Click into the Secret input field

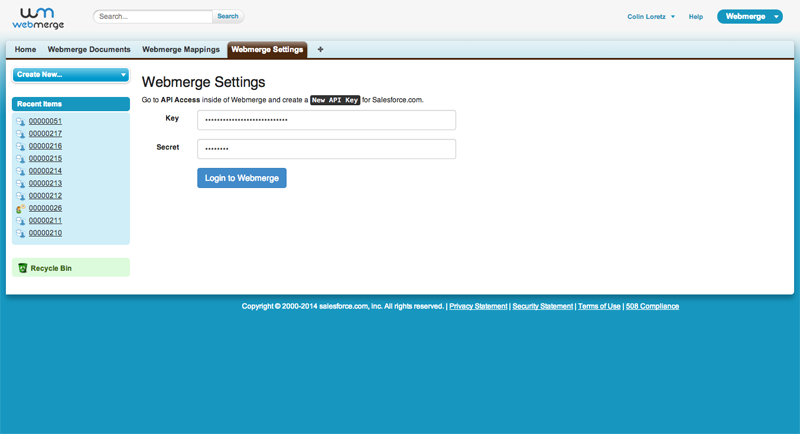point(327,149)
